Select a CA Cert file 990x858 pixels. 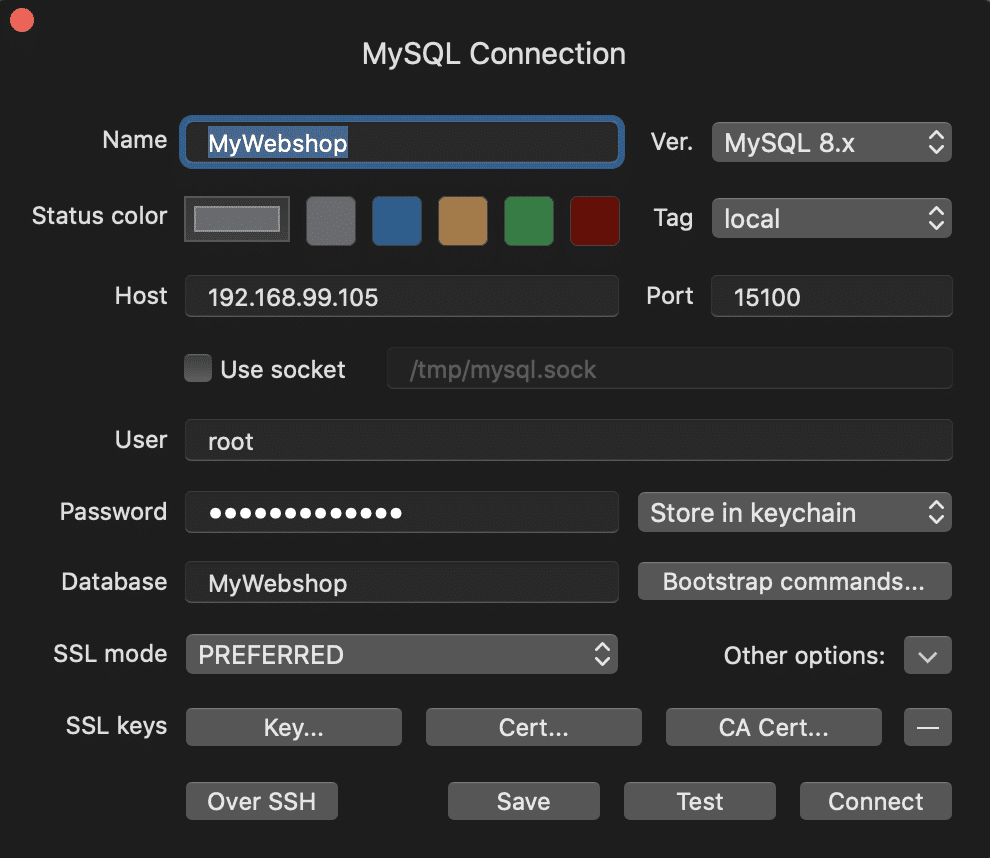coord(773,727)
